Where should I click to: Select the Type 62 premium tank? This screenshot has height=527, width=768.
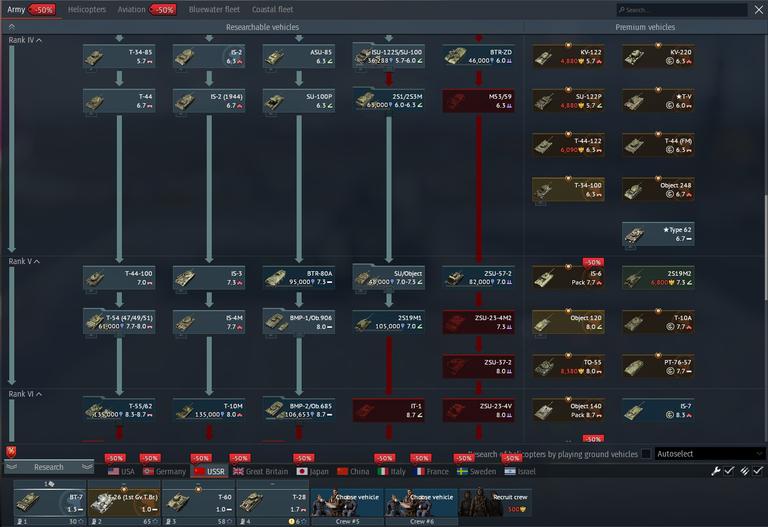coord(658,234)
